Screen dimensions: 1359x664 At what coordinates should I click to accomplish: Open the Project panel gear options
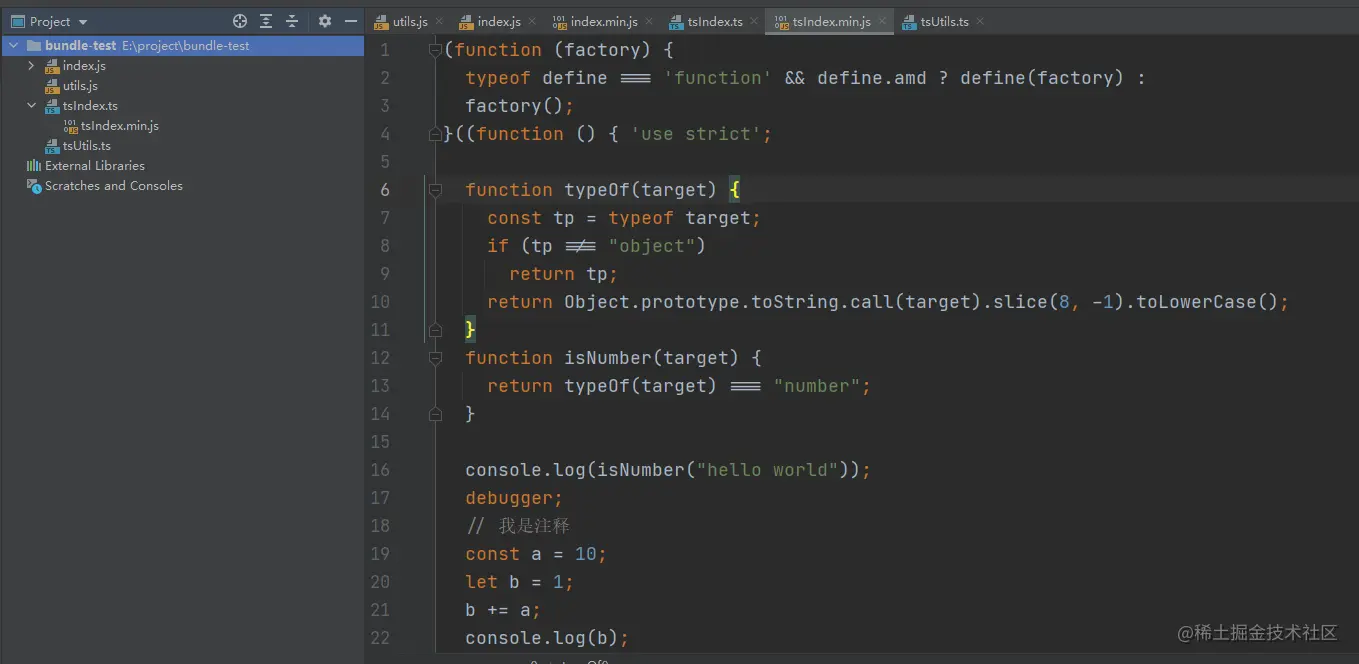point(325,21)
